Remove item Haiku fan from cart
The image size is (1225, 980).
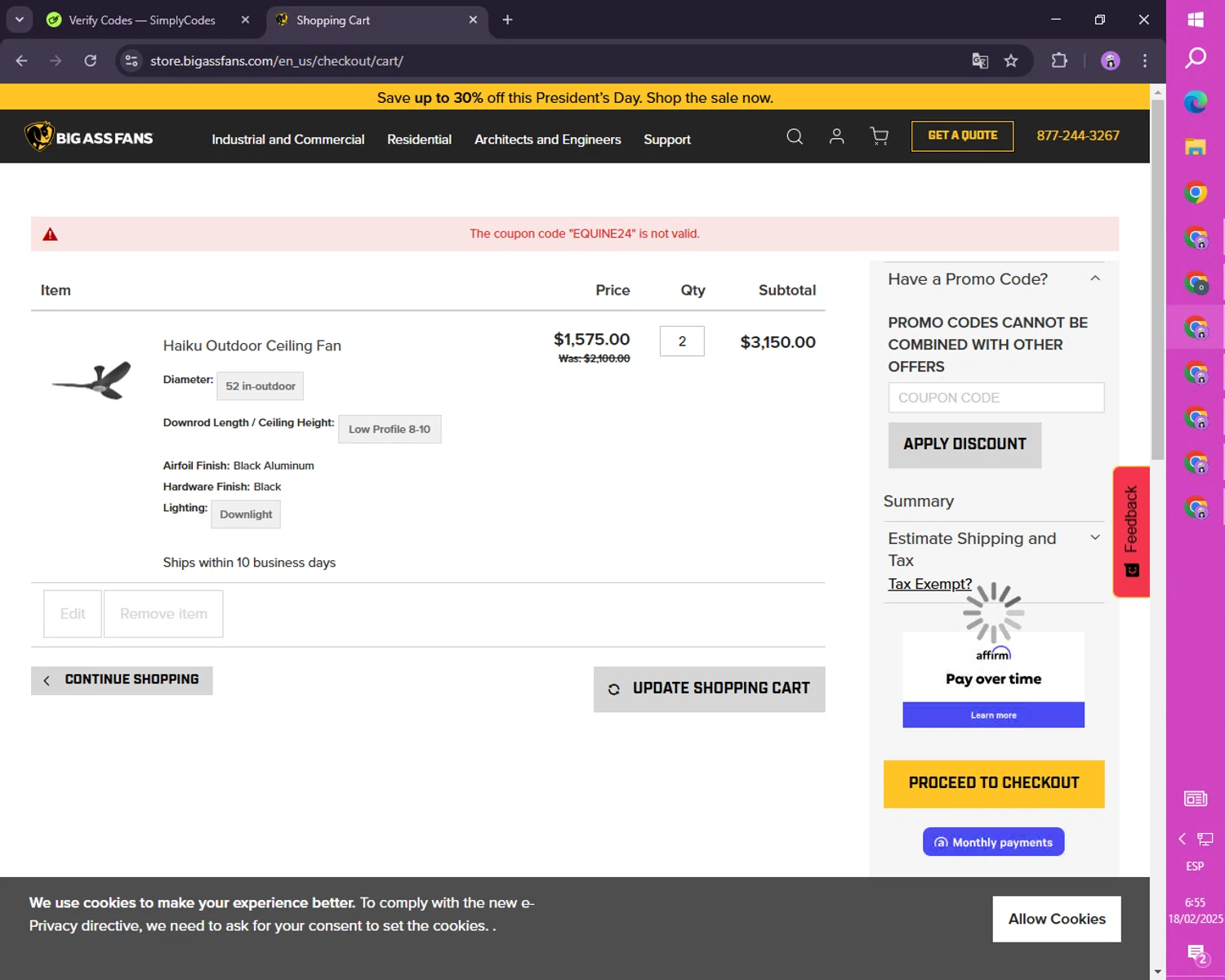[x=163, y=613]
